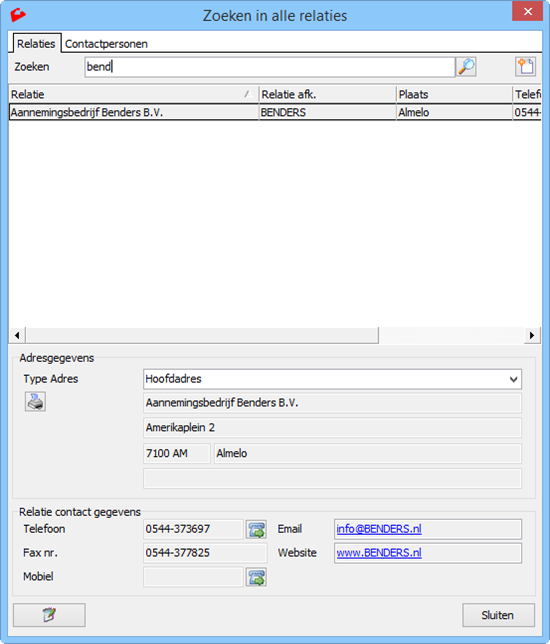Click the red application logo in title bar
550x644 pixels.
(18, 15)
